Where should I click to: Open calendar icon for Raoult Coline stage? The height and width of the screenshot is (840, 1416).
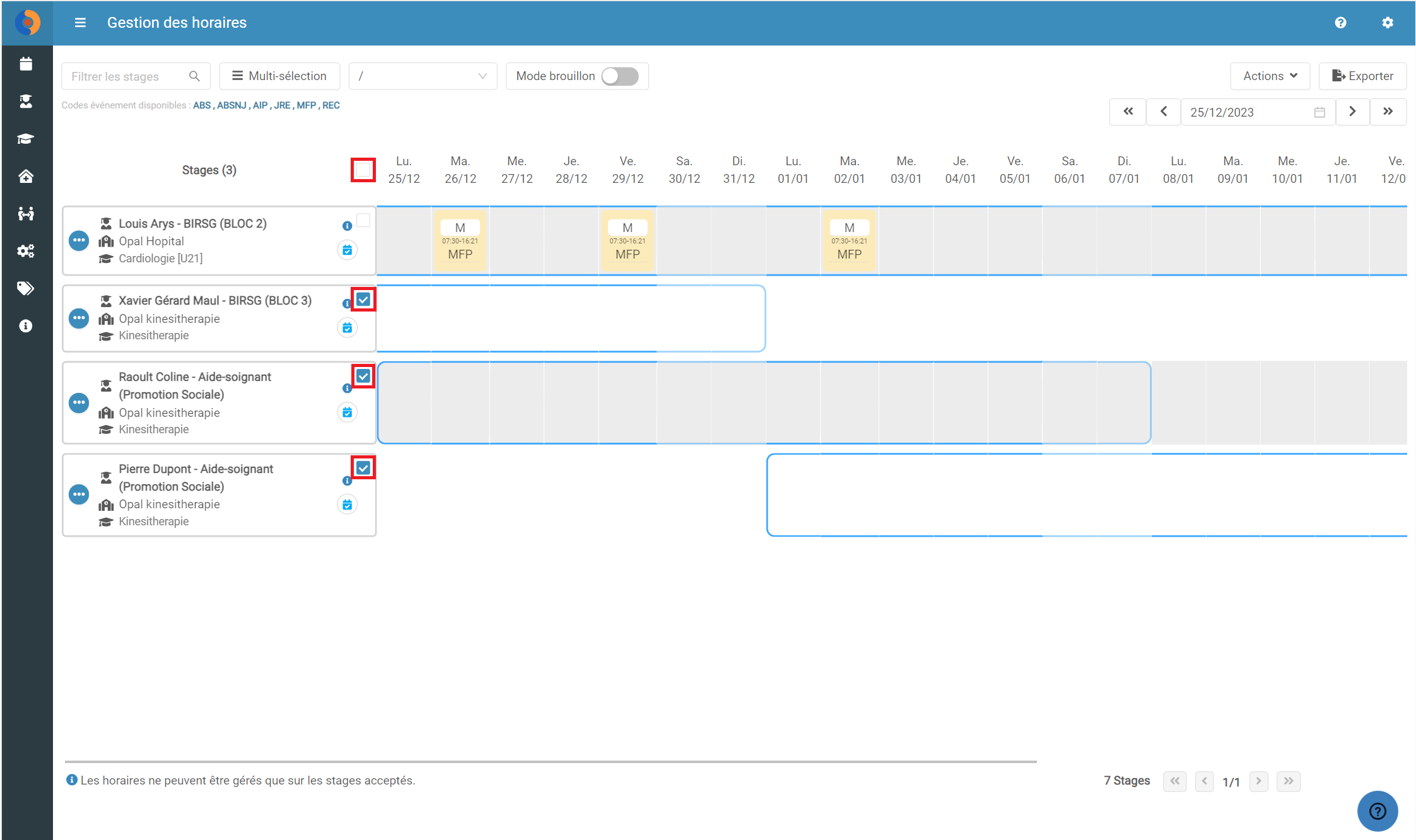pyautogui.click(x=348, y=412)
